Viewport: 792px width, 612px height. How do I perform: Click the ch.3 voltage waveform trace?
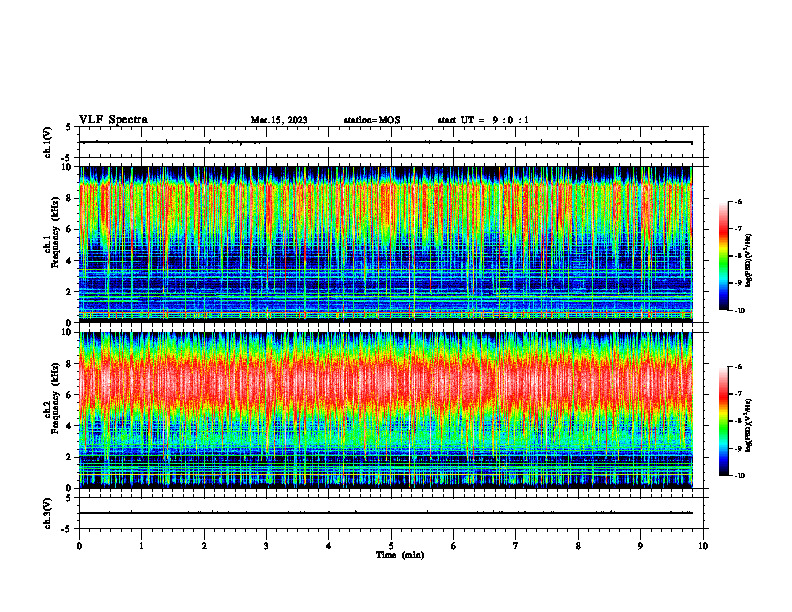tap(385, 513)
